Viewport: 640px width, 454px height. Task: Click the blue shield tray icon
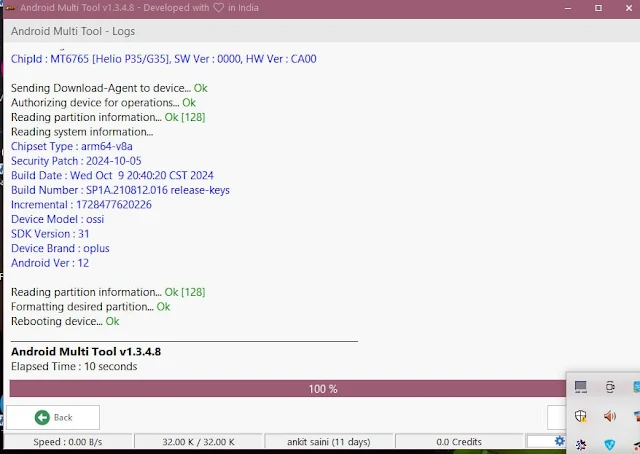pos(609,443)
